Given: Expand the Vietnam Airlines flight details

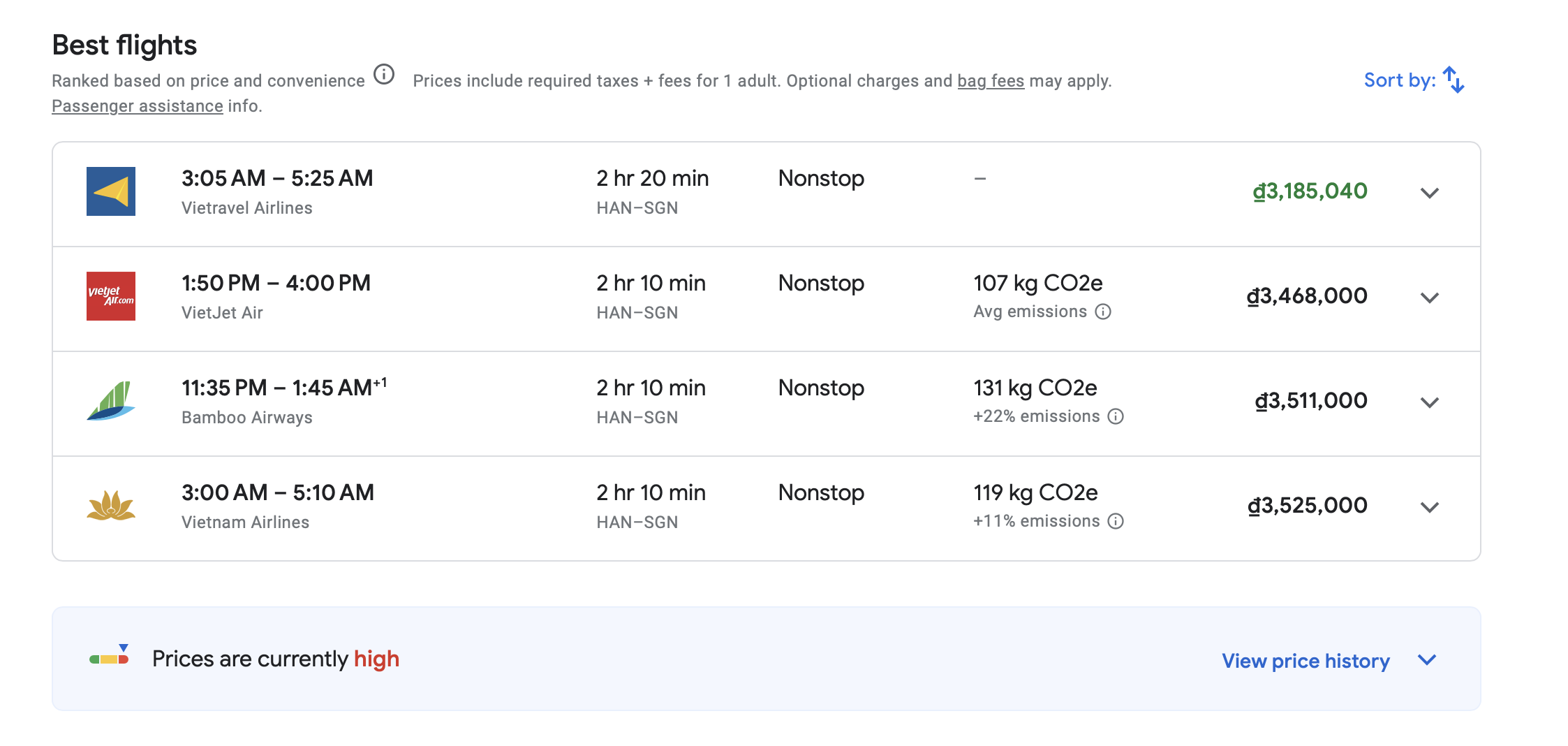Looking at the screenshot, I should click(x=1429, y=507).
